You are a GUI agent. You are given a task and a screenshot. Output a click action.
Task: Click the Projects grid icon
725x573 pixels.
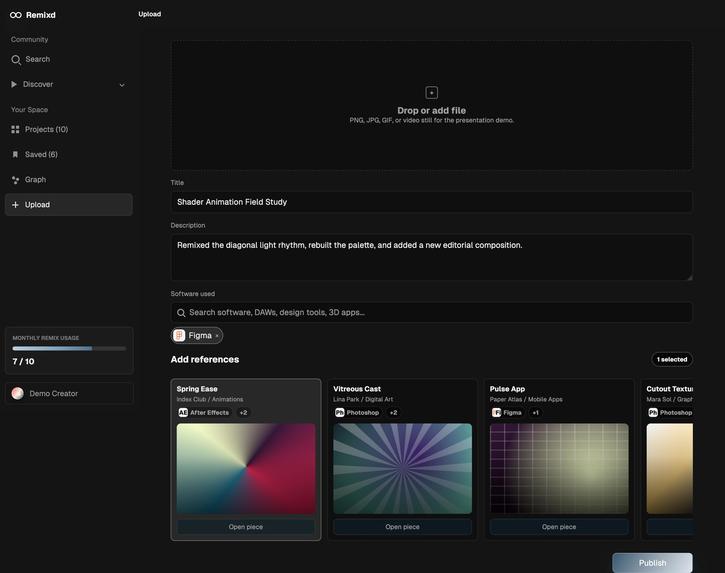(15, 129)
